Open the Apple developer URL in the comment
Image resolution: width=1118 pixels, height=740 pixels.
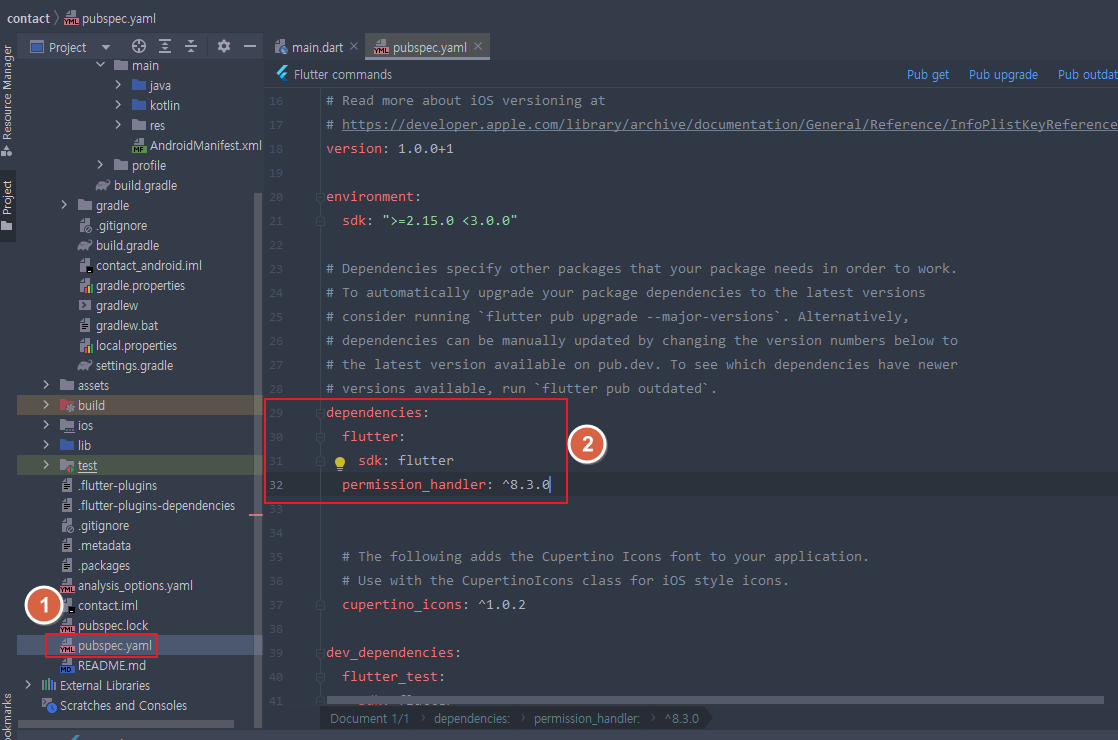pyautogui.click(x=729, y=125)
